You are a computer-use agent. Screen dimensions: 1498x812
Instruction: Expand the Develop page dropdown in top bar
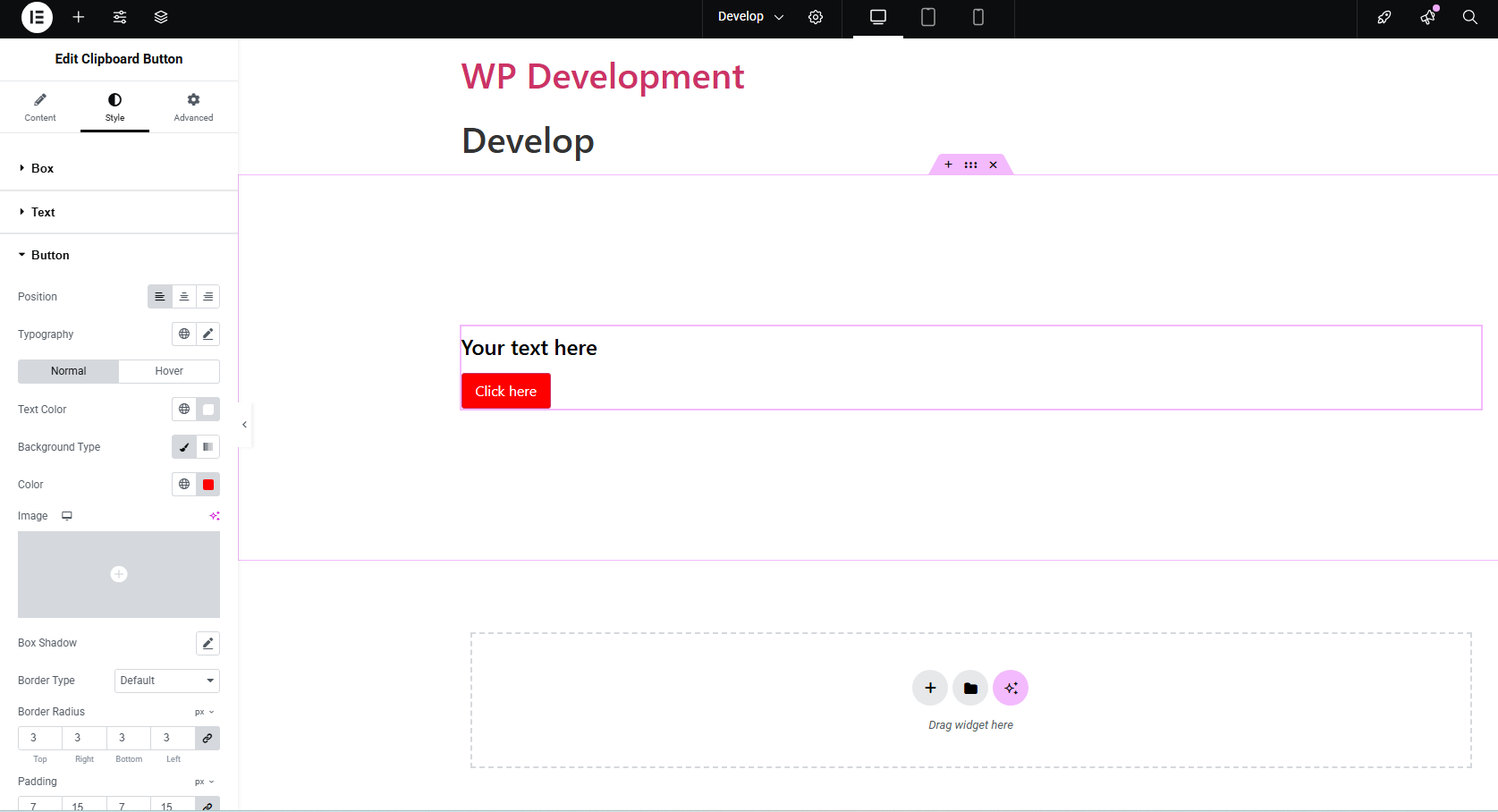[749, 16]
